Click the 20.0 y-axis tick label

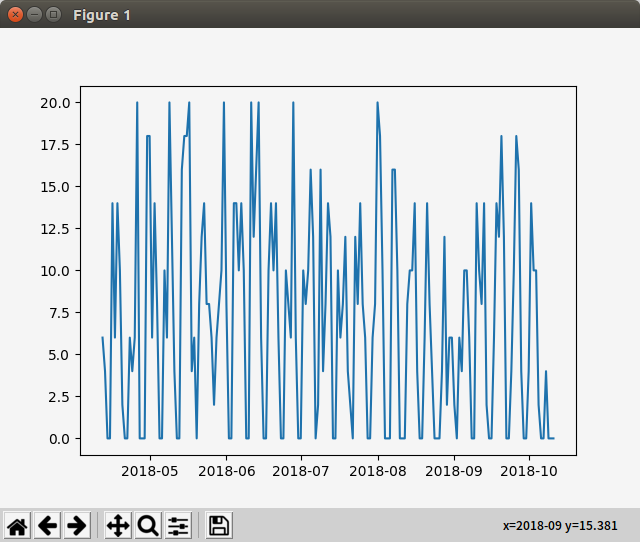(53, 102)
